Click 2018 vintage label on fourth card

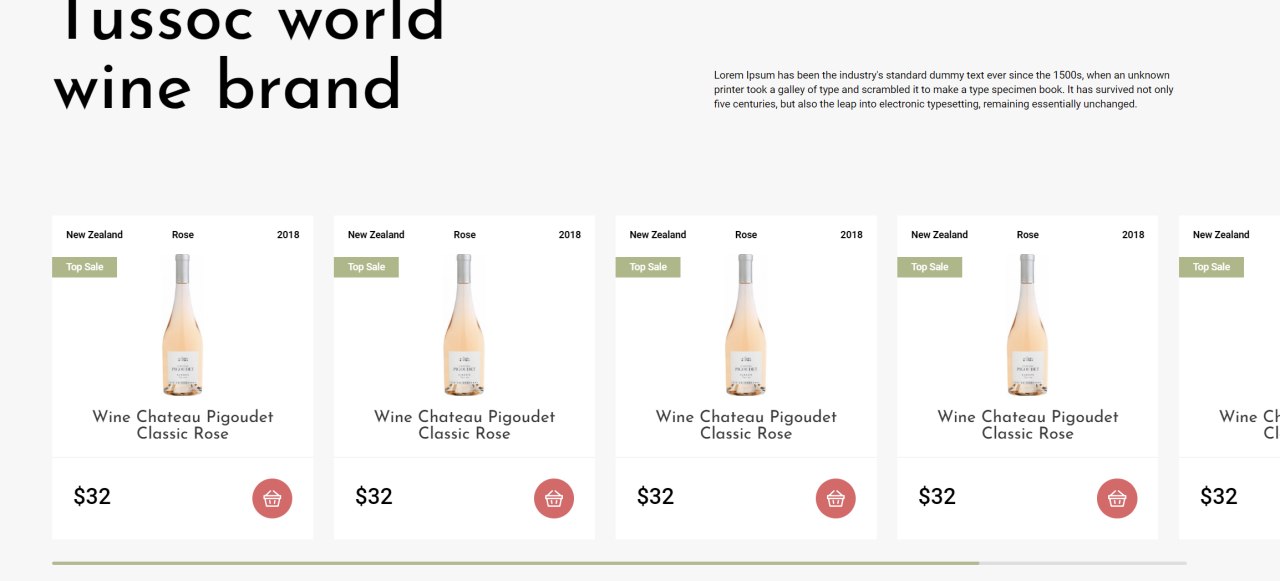pos(1133,235)
